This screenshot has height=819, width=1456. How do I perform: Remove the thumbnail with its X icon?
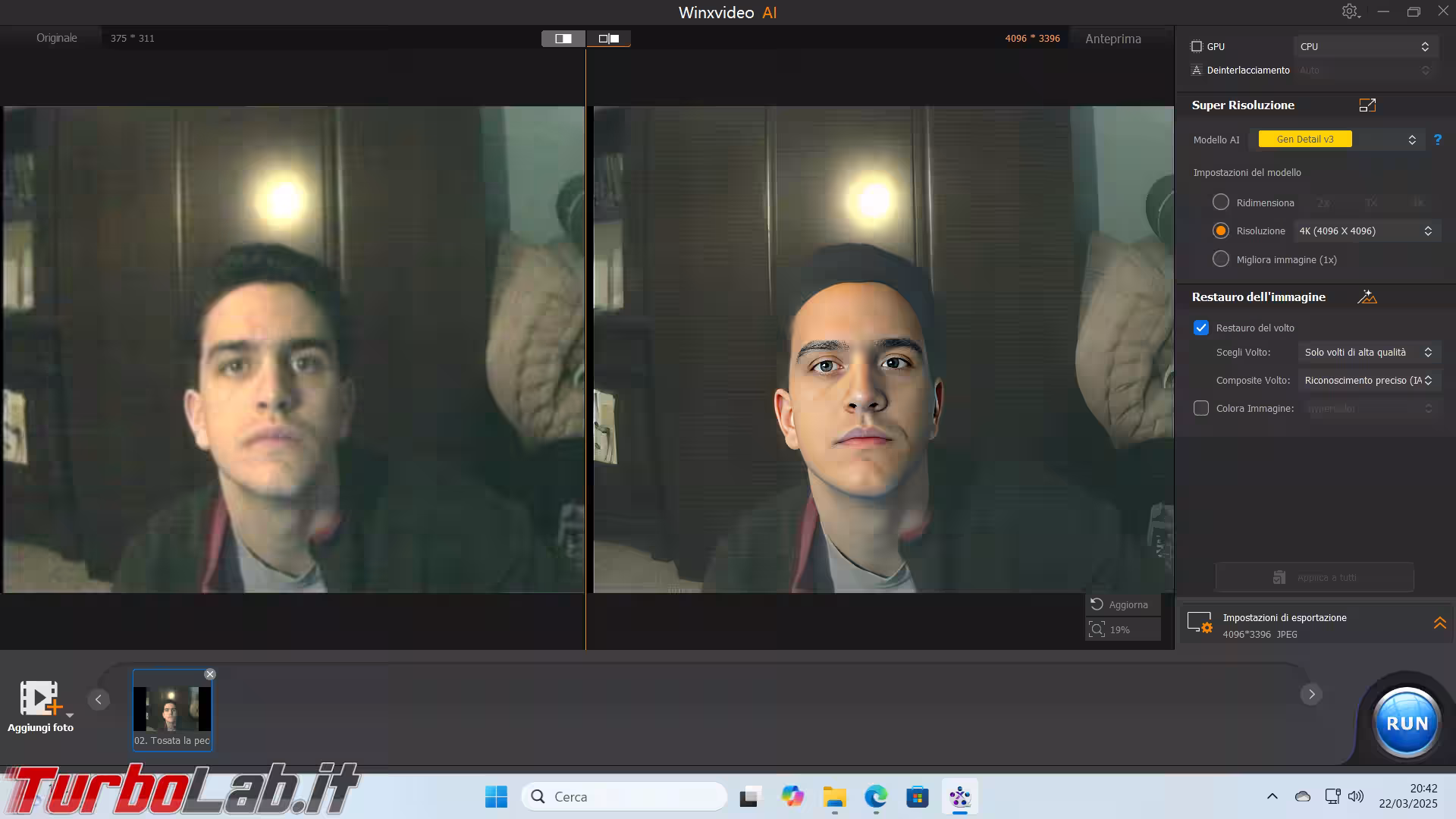[210, 674]
